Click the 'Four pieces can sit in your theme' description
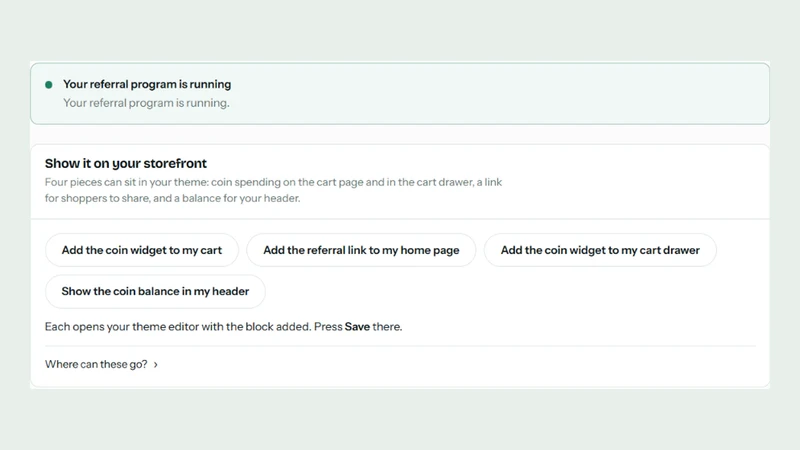The height and width of the screenshot is (450, 800). coord(273,190)
